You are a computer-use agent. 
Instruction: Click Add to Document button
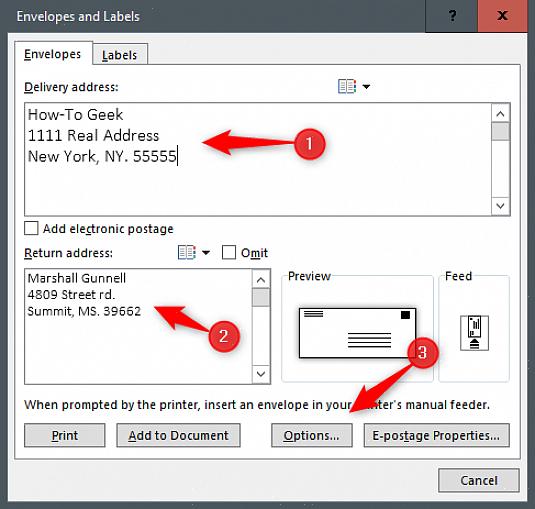click(178, 435)
